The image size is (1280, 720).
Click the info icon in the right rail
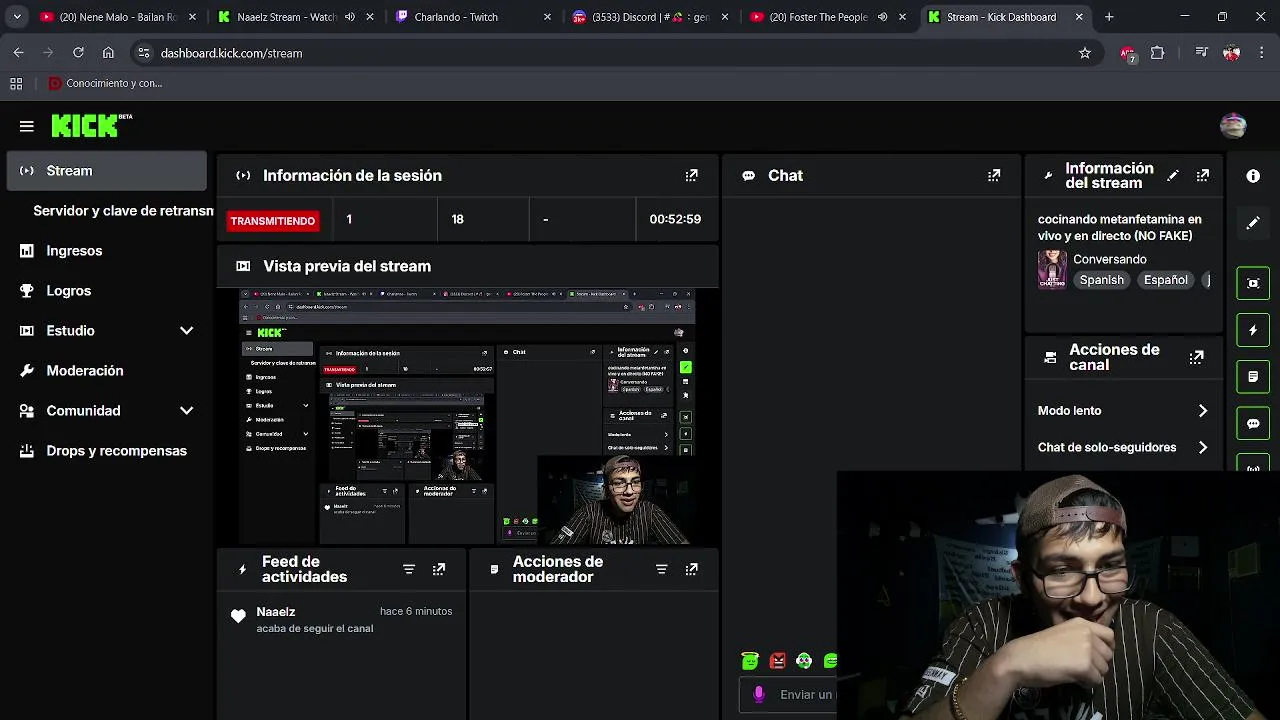click(1253, 175)
